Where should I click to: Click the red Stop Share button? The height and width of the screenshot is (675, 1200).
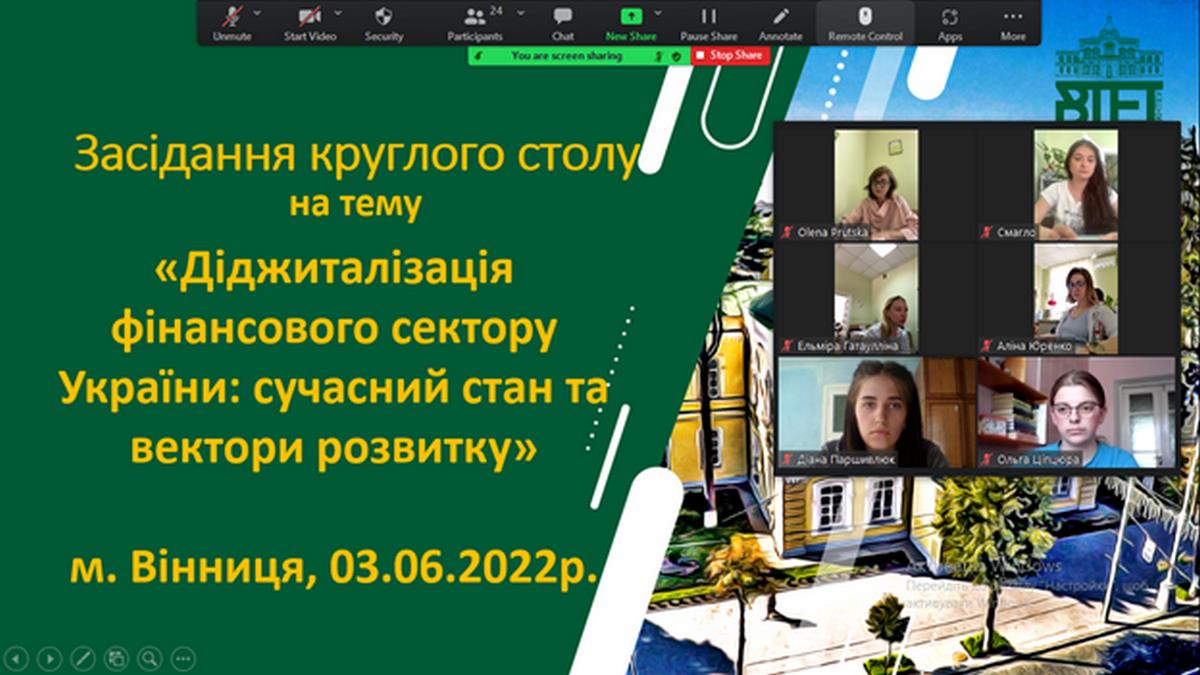(730, 56)
